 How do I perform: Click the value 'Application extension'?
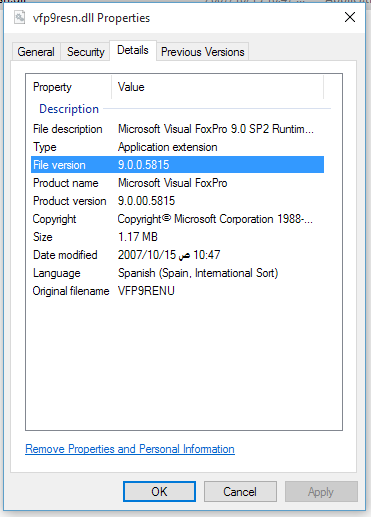pyautogui.click(x=168, y=147)
